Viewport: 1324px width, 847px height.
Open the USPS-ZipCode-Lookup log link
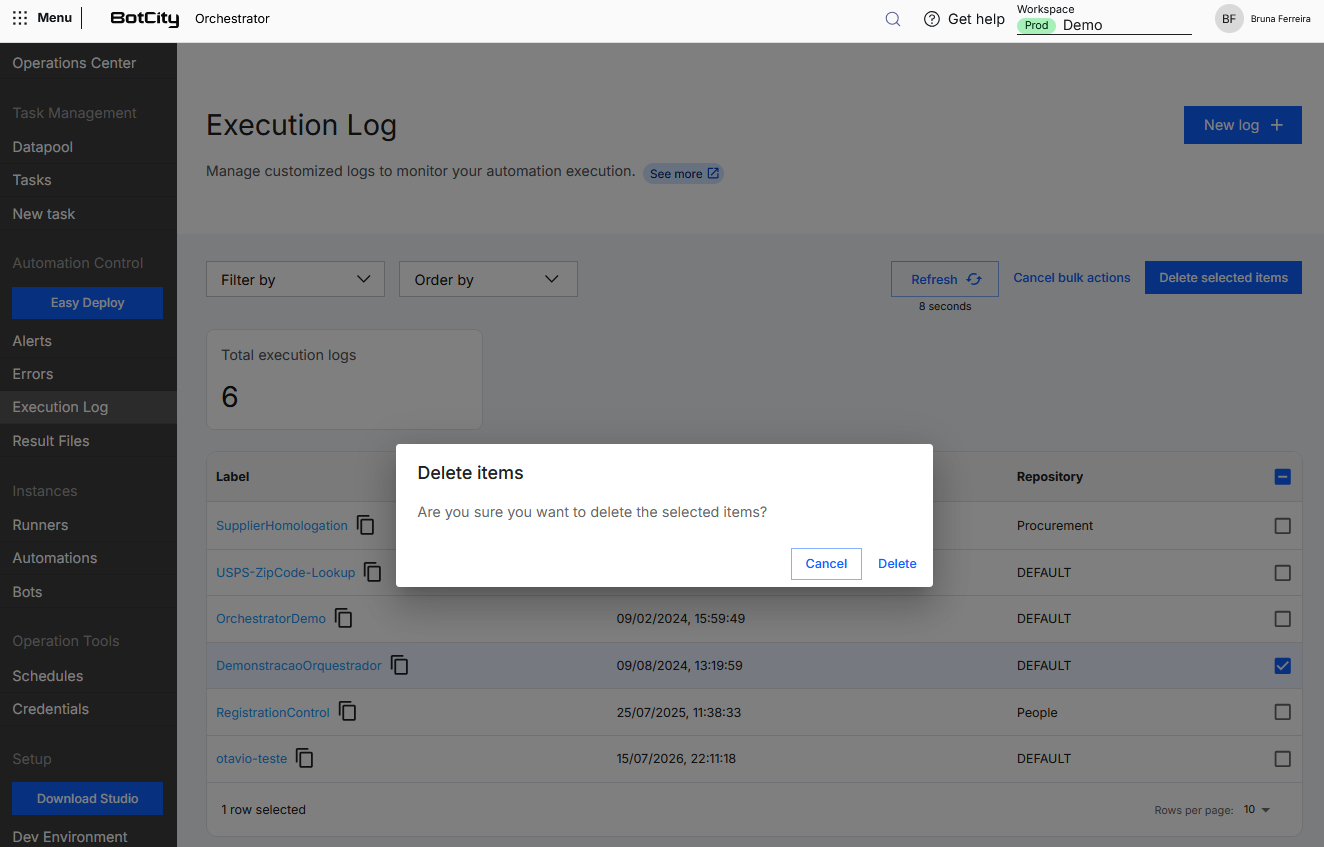click(x=286, y=572)
